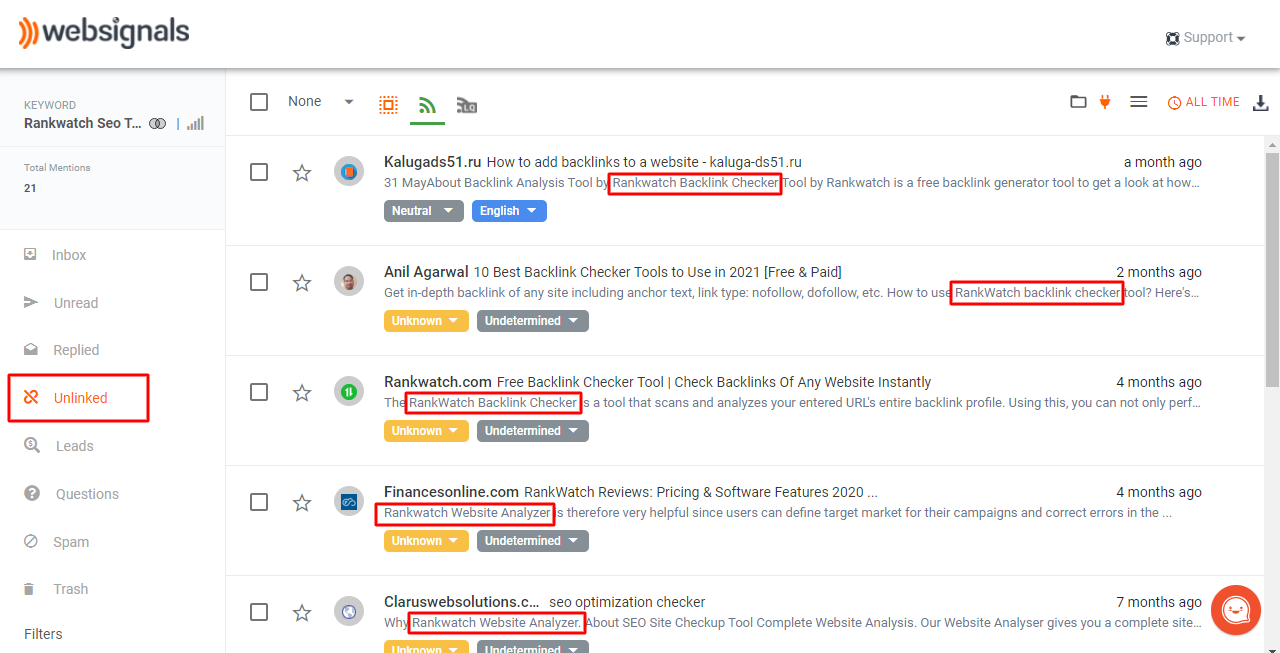Screen dimensions: 1280x653
Task: Click the orange plug integration icon
Action: point(1105,101)
